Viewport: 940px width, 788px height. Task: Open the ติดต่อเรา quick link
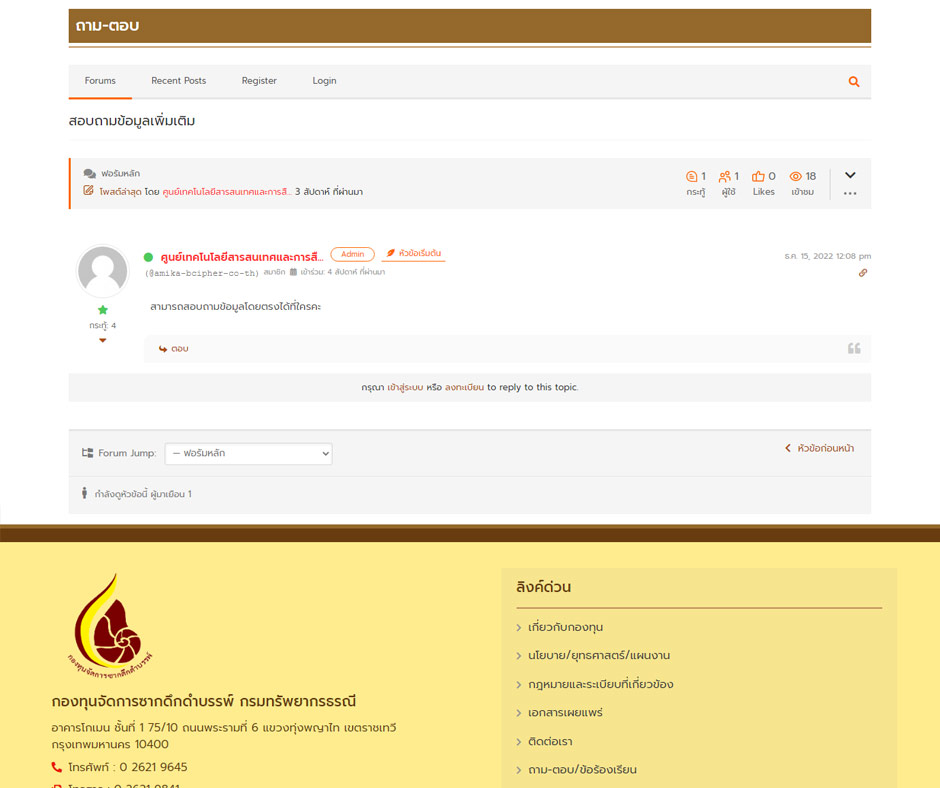(550, 742)
